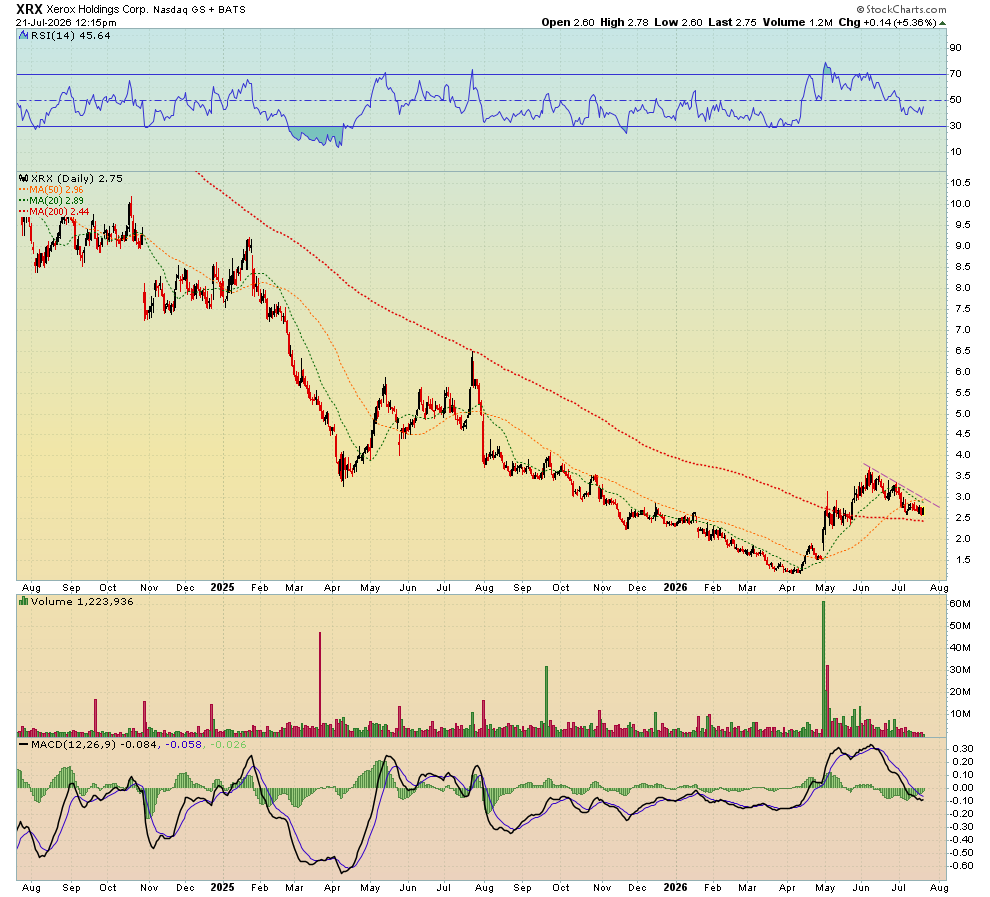
Task: Select the XRX ticker symbol in header
Action: (x=28, y=9)
